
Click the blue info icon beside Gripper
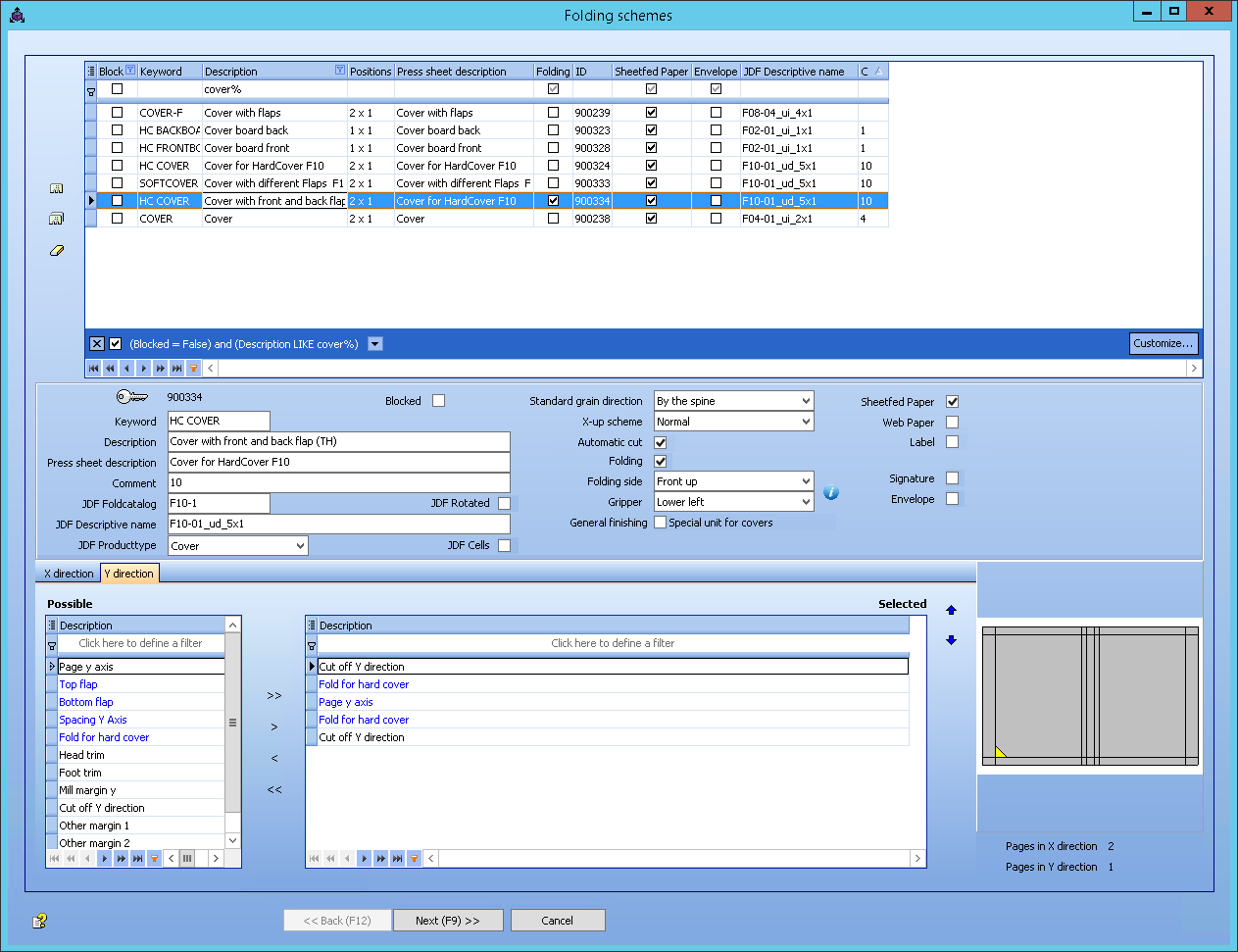point(831,493)
